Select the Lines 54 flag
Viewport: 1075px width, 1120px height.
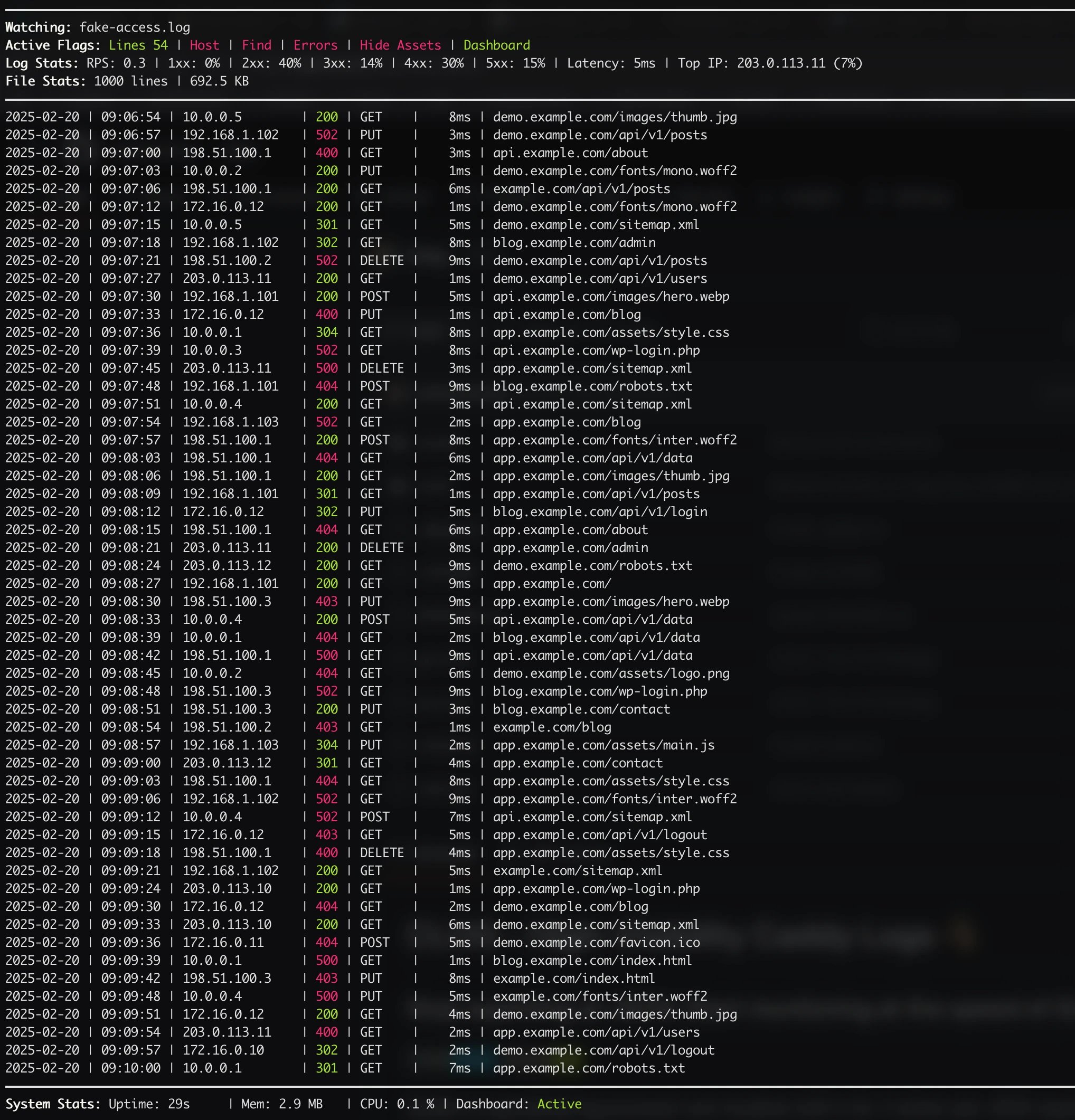pyautogui.click(x=138, y=45)
